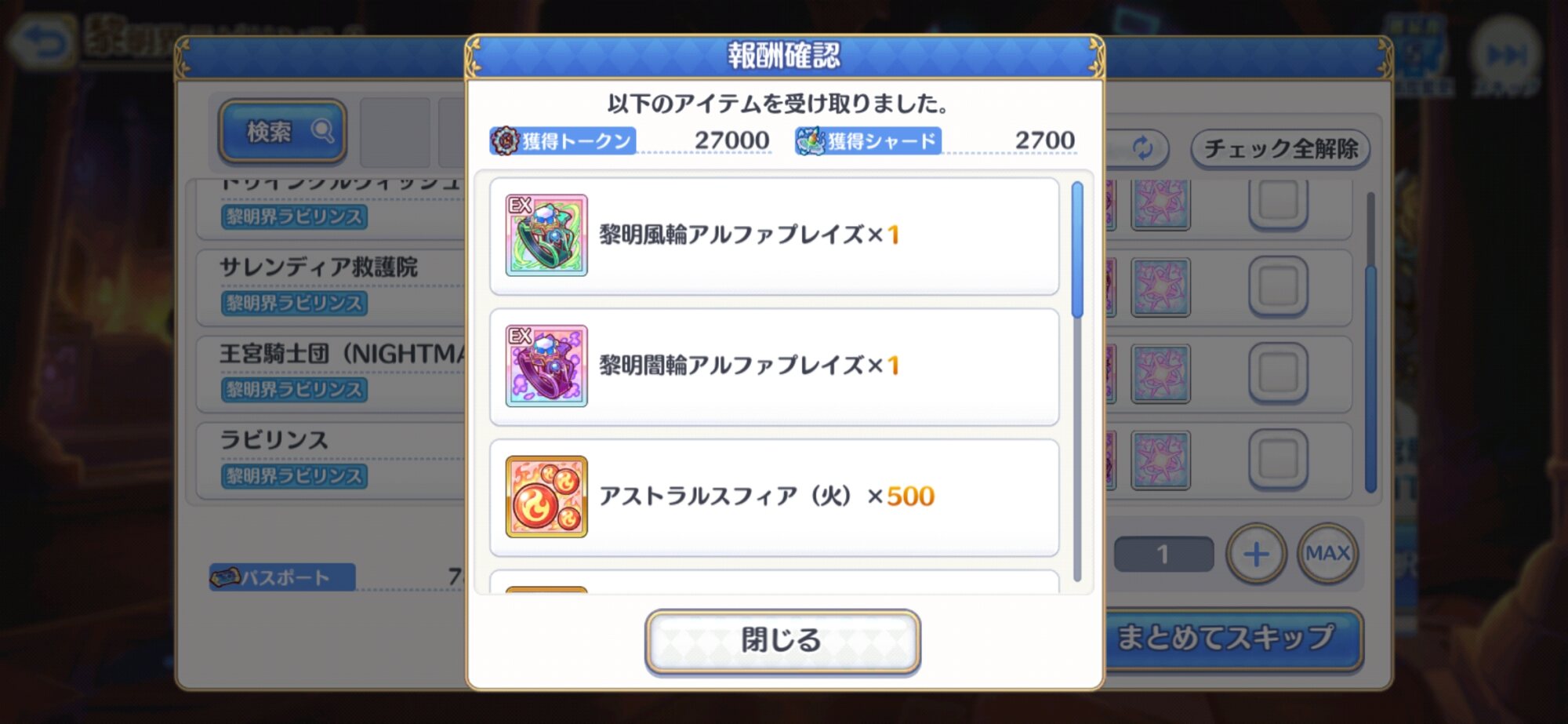Check the box for the ラビリンス row
Image resolution: width=1568 pixels, height=724 pixels.
1278,460
